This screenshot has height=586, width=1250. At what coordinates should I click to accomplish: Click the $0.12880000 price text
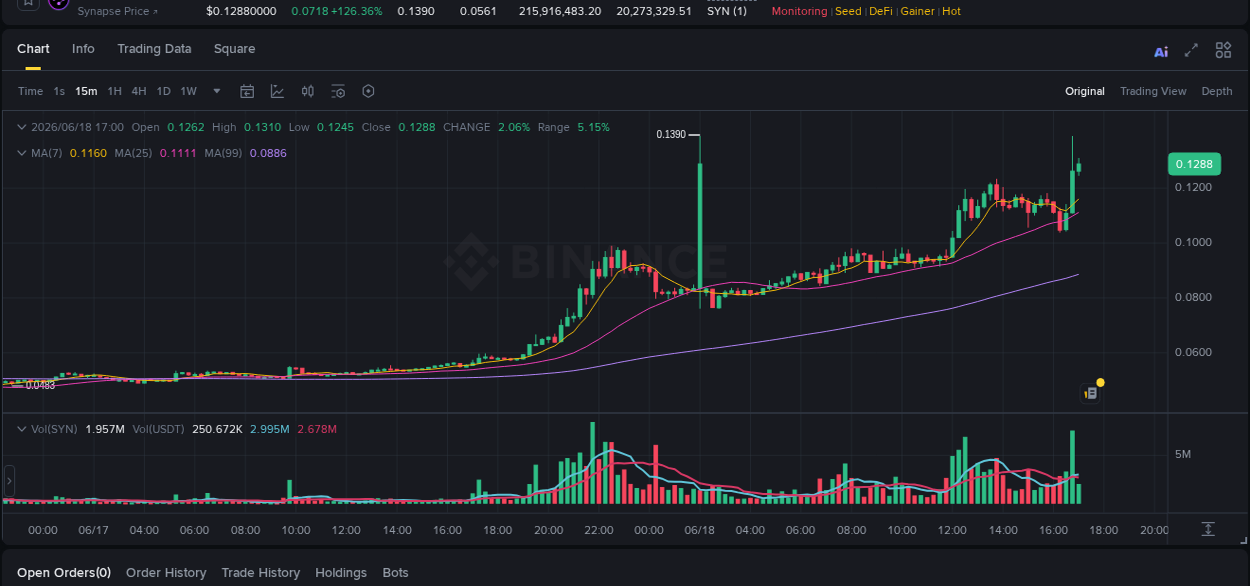coord(241,11)
